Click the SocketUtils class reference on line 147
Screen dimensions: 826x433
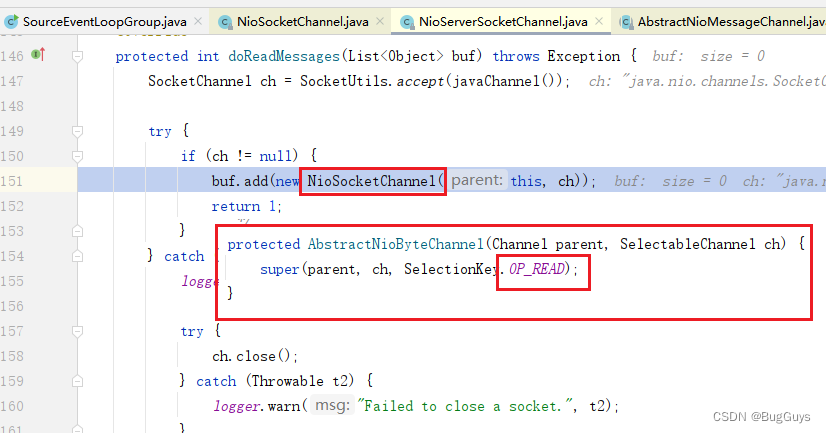(346, 81)
